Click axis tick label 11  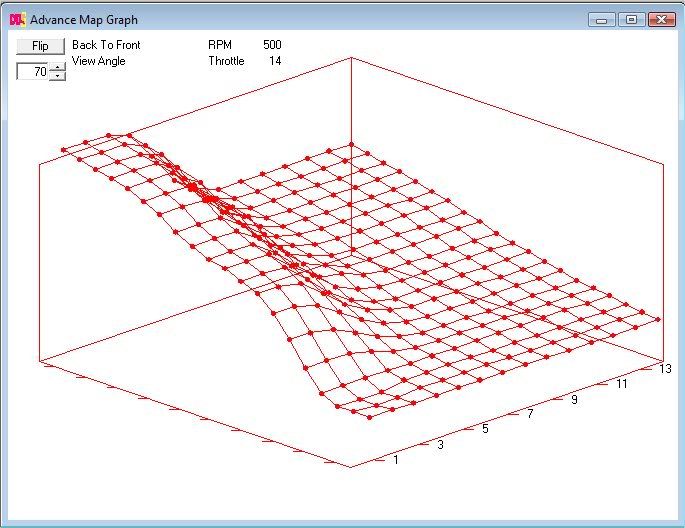click(620, 384)
